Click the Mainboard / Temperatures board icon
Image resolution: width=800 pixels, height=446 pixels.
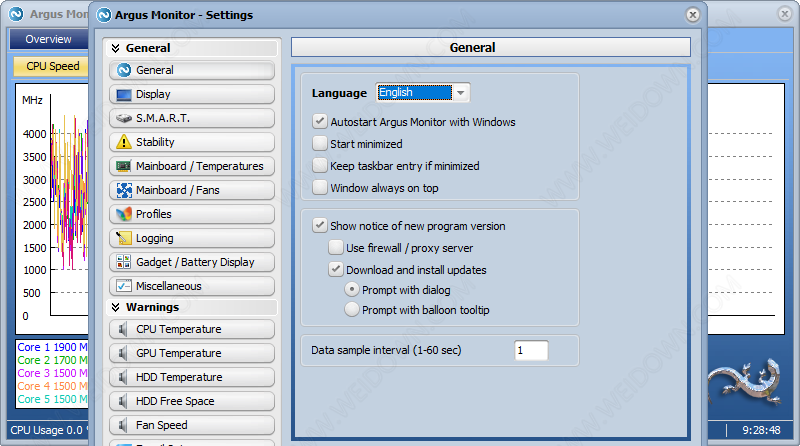click(x=124, y=166)
